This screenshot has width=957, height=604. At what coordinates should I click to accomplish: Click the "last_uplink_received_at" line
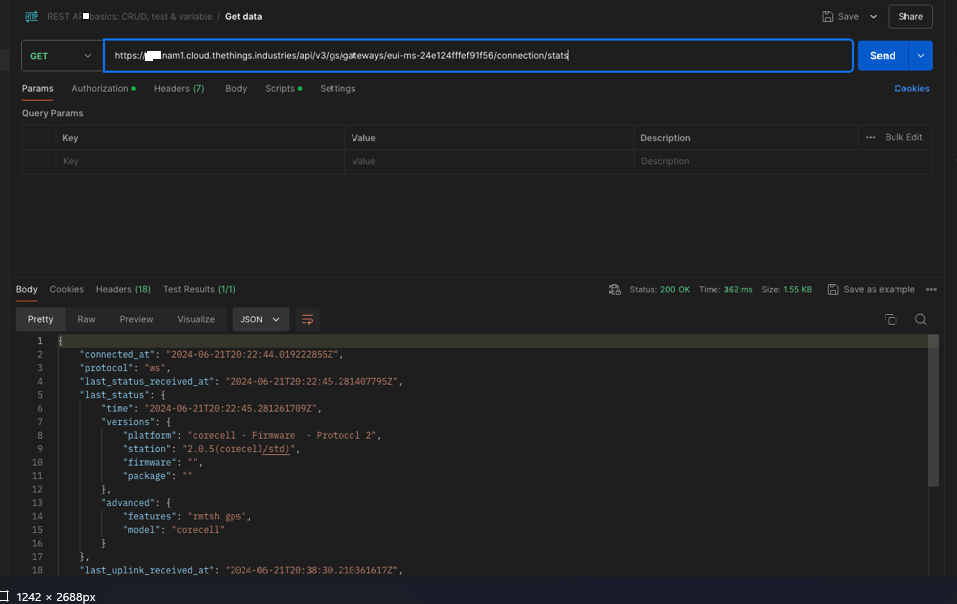(241, 570)
